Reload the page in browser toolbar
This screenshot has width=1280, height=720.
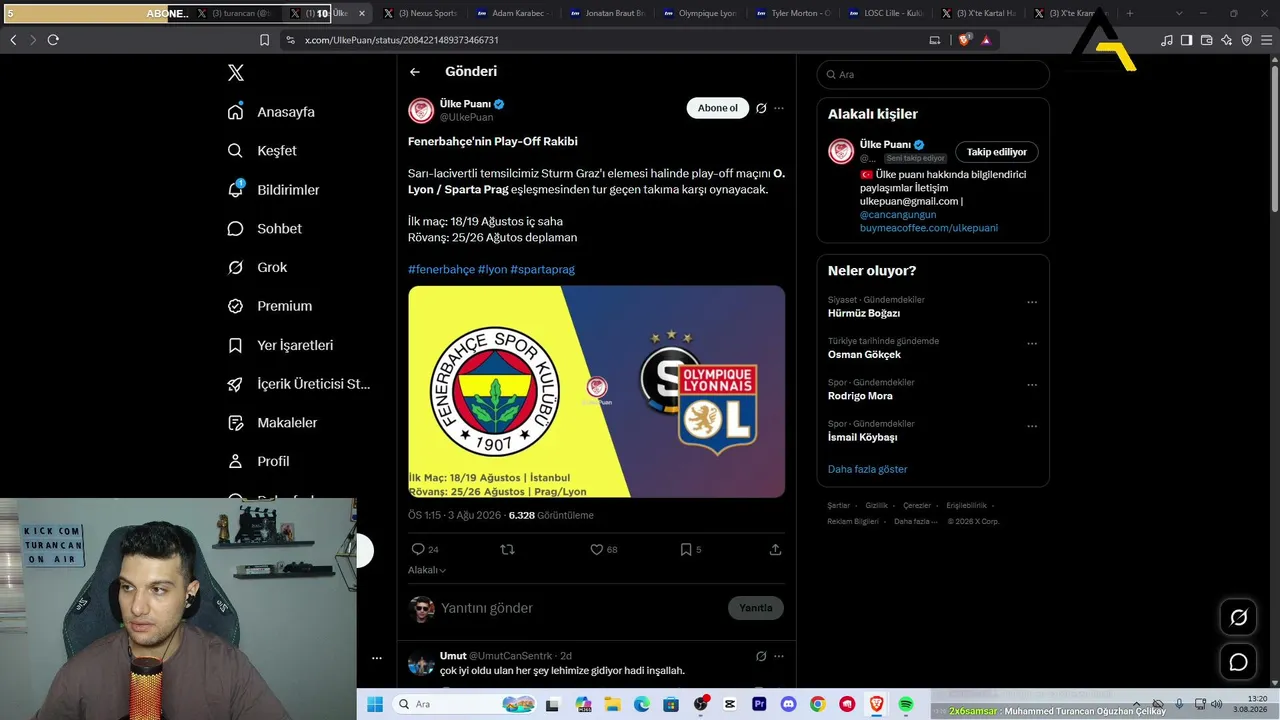(53, 40)
